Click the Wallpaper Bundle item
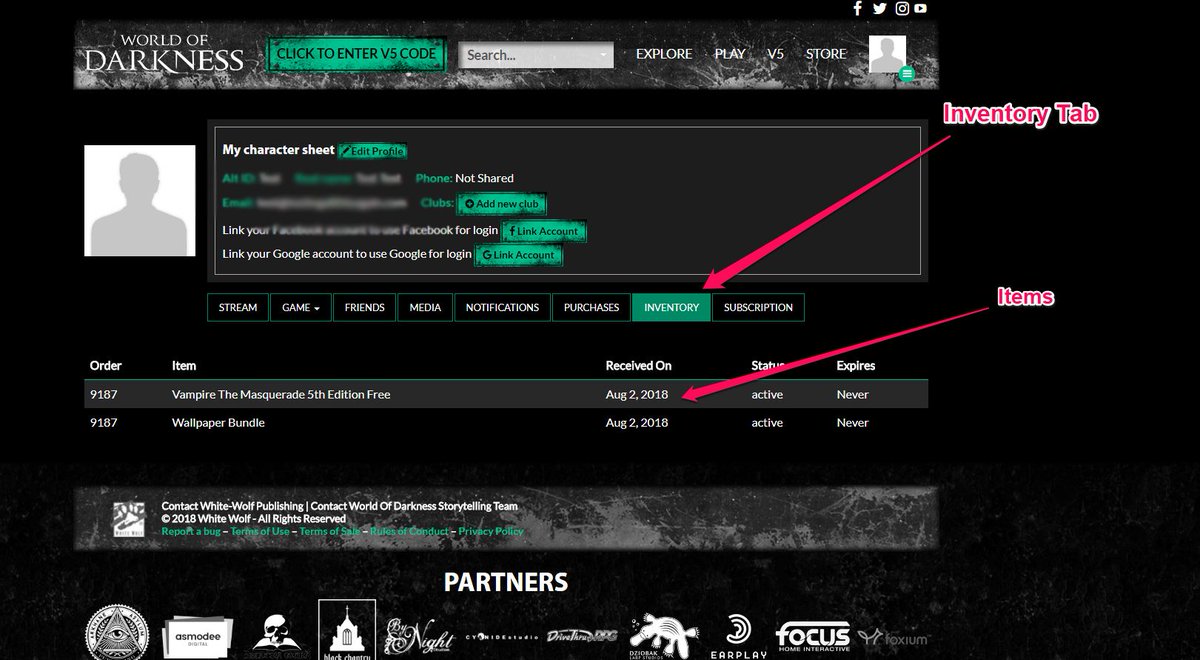Viewport: 1200px width, 660px height. point(218,422)
